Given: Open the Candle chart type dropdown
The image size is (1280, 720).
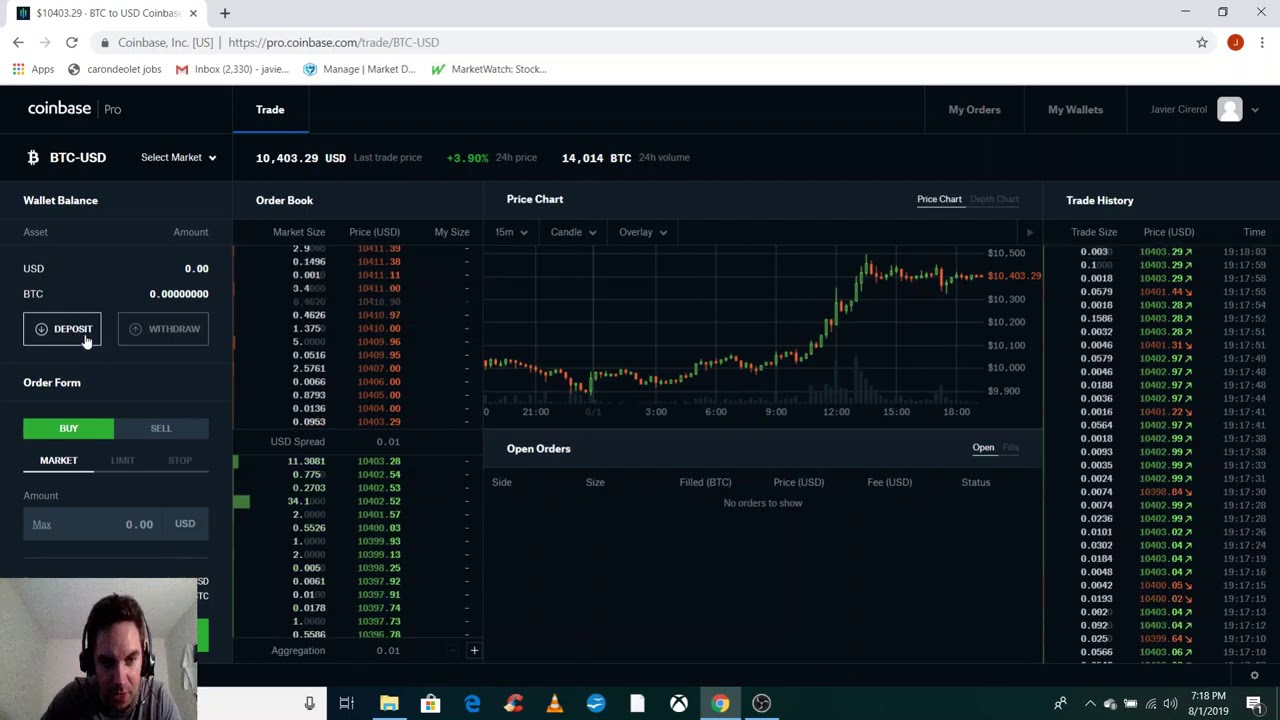Looking at the screenshot, I should tap(573, 232).
